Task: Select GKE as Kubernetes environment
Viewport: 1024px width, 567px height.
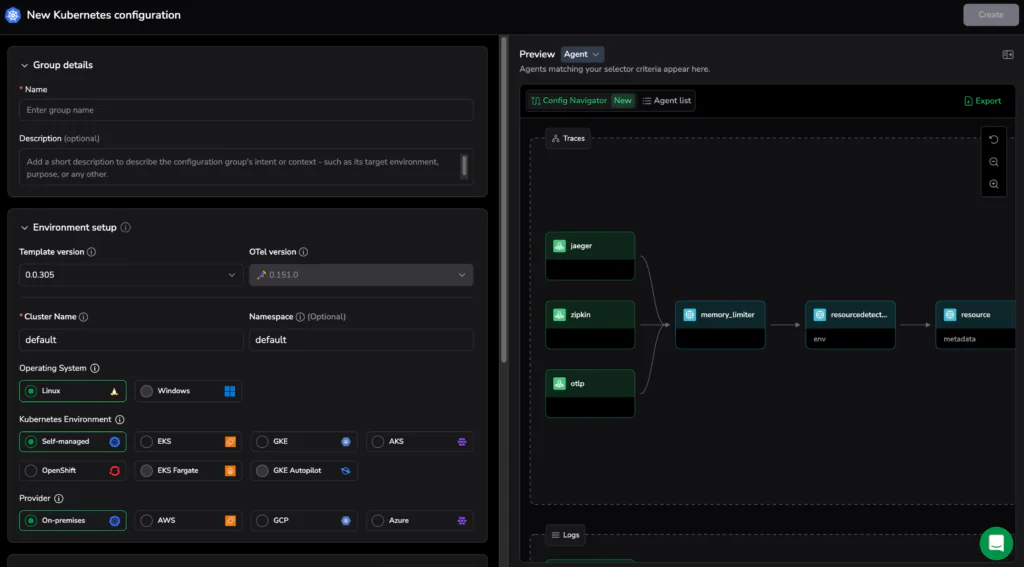Action: 304,442
